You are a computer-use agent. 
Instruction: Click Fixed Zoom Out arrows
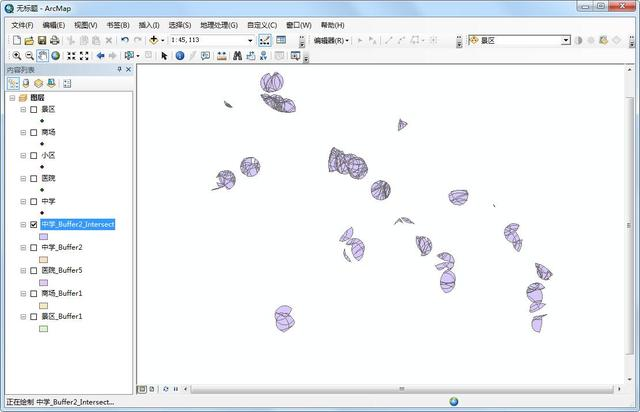pyautogui.click(x=84, y=56)
